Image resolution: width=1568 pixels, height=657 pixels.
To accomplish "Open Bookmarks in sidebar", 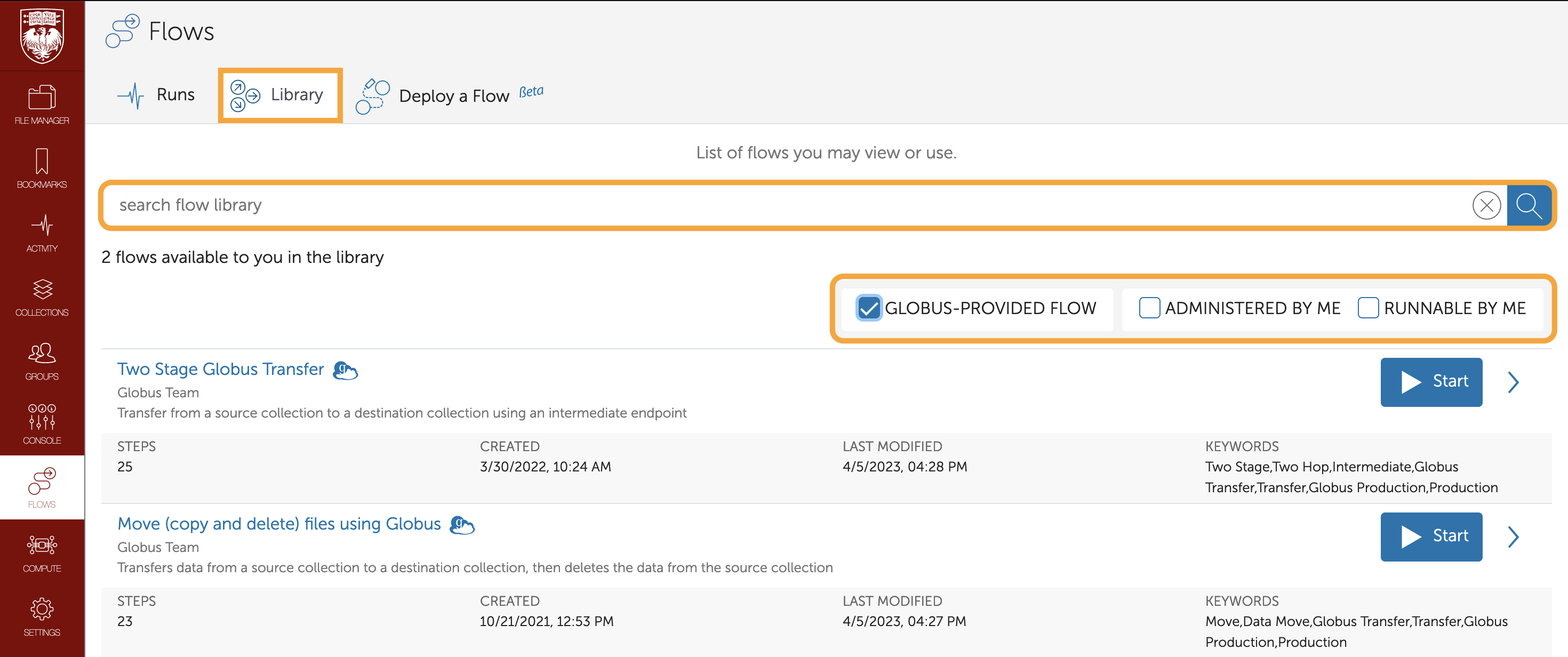I will point(42,169).
